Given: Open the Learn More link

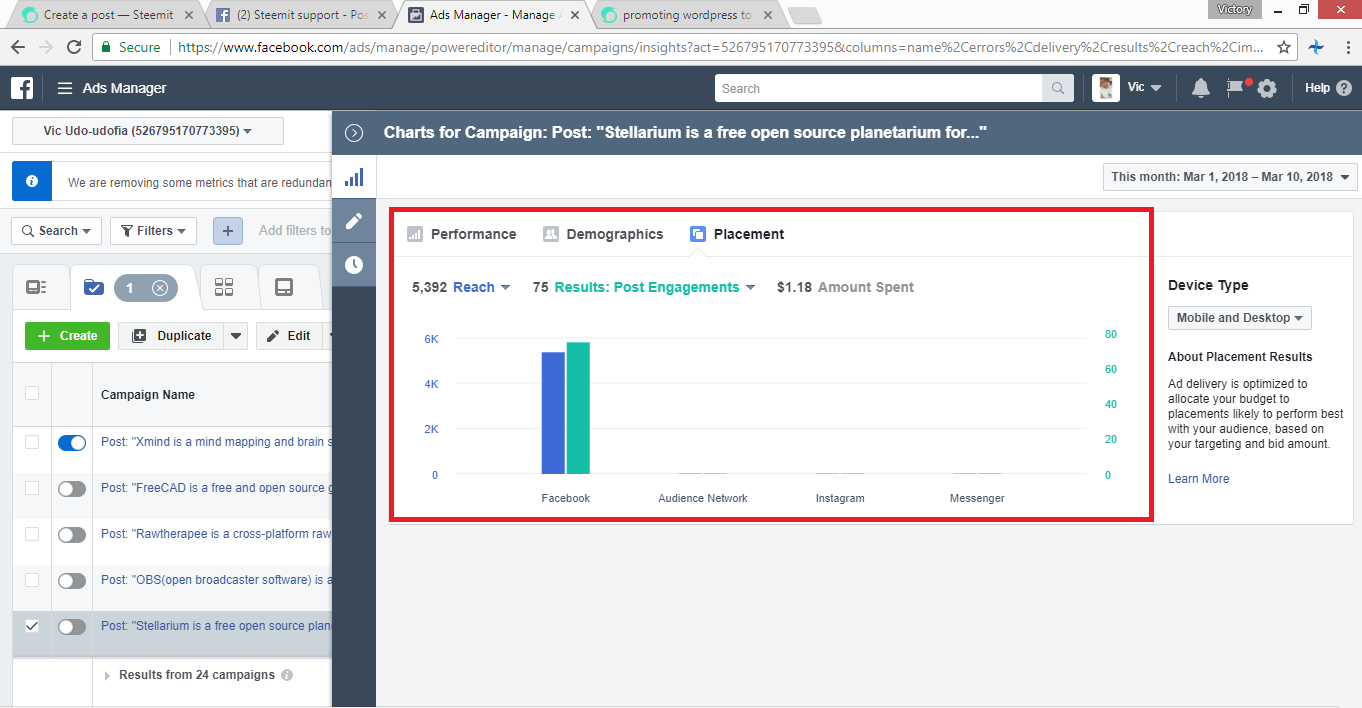Looking at the screenshot, I should pyautogui.click(x=1198, y=479).
